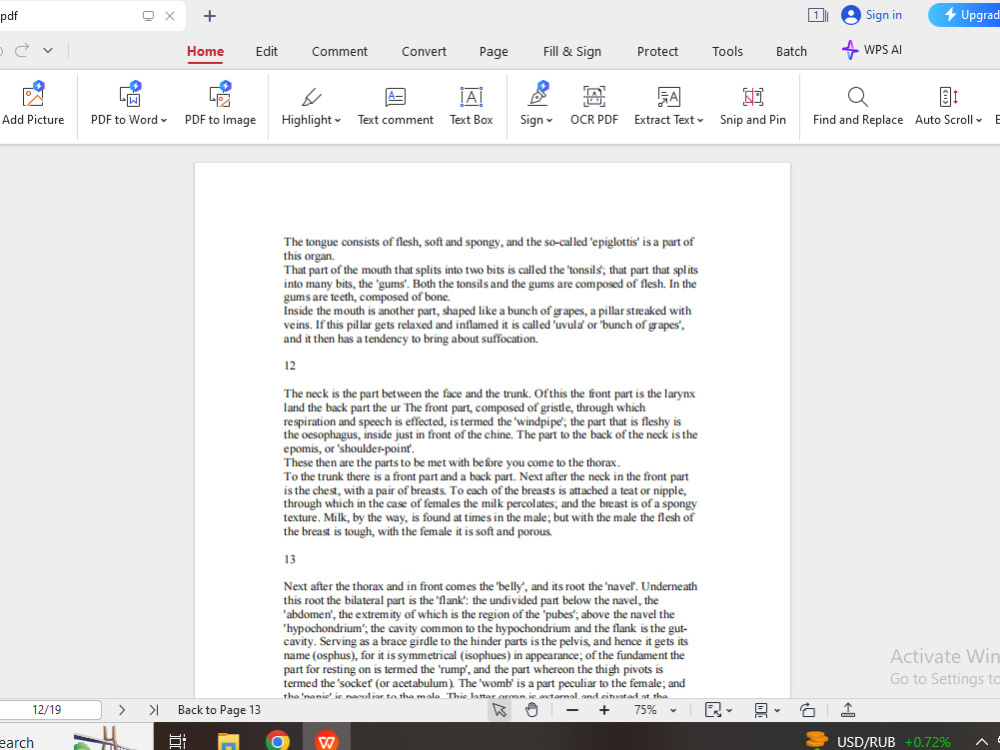Rotate the current page
The height and width of the screenshot is (750, 1000).
(x=808, y=710)
